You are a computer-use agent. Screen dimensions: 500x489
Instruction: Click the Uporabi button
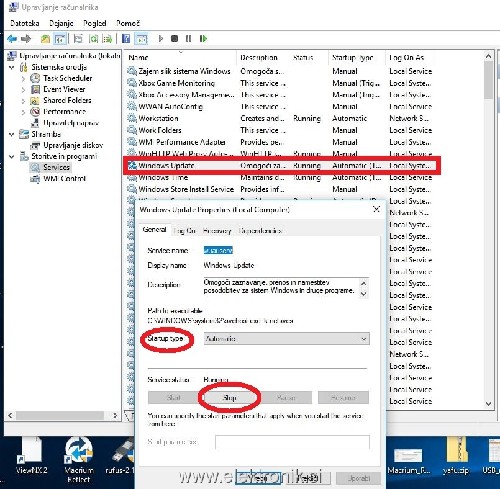[x=358, y=478]
